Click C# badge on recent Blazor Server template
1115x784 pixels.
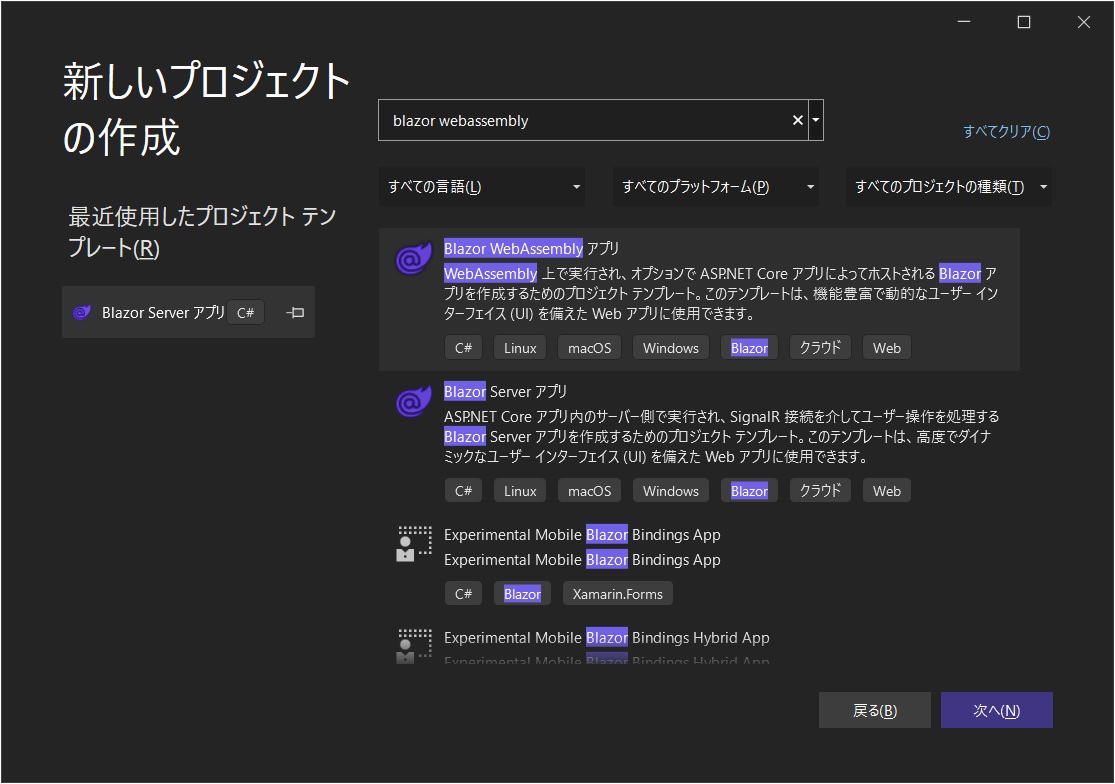245,313
